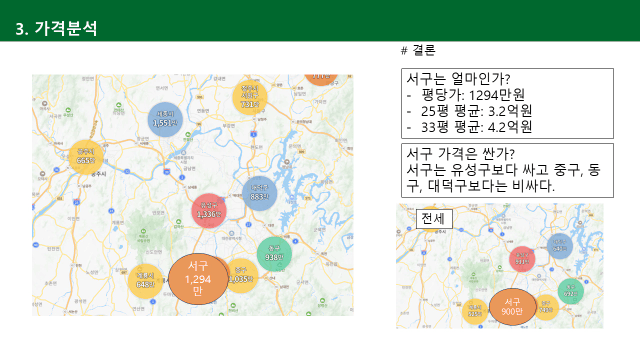This screenshot has height=360, width=640.
Task: Click the green 동구 bubble on 전세 map
Action: (571, 291)
